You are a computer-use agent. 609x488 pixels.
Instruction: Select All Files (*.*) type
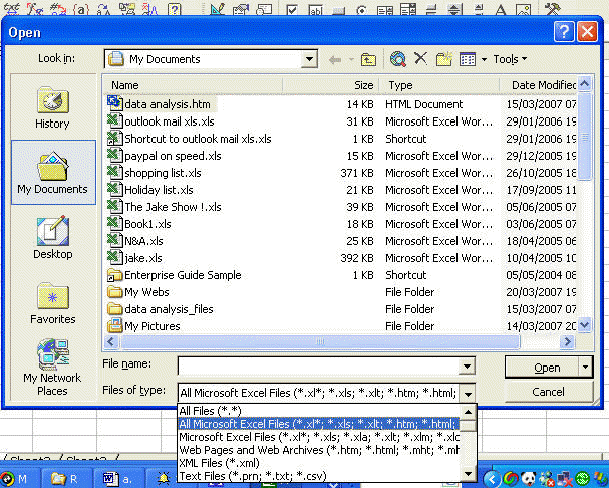[x=319, y=411]
